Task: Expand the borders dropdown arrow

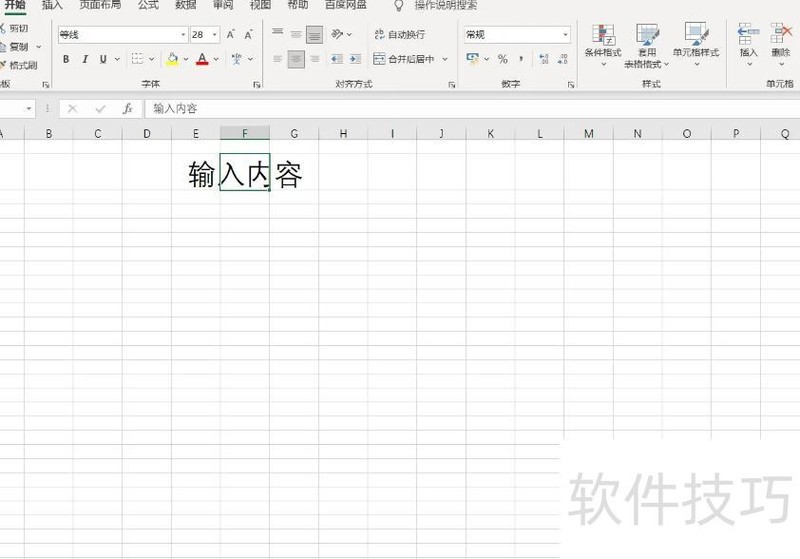Action: tap(152, 59)
